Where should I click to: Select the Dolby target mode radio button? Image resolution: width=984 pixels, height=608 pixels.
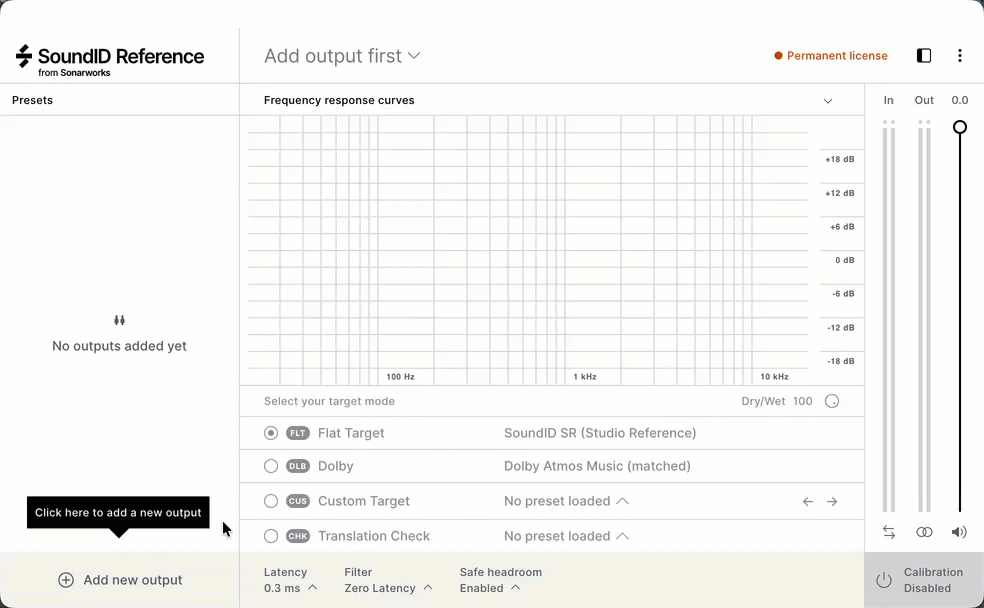(x=271, y=466)
